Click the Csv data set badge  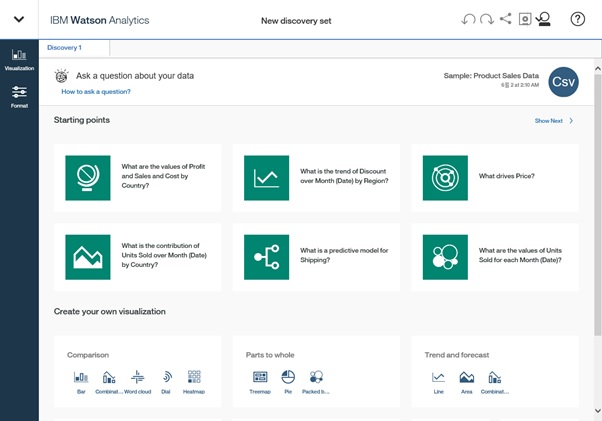pos(564,83)
